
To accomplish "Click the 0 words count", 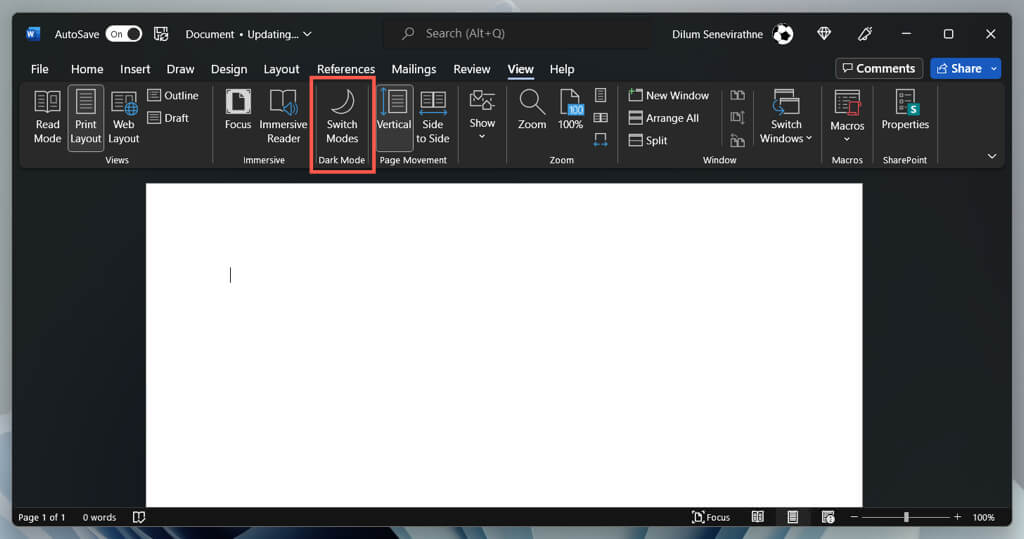I will 99,517.
